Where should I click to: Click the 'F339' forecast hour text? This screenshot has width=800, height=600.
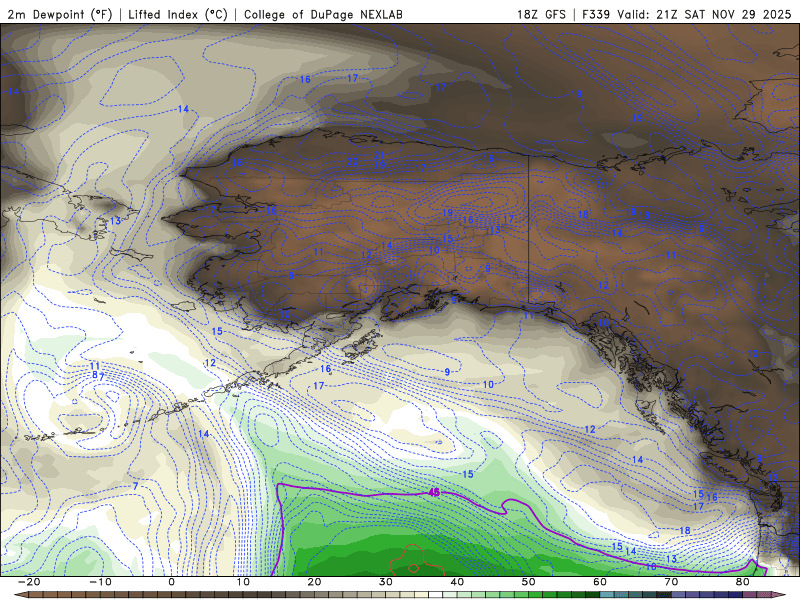596,14
